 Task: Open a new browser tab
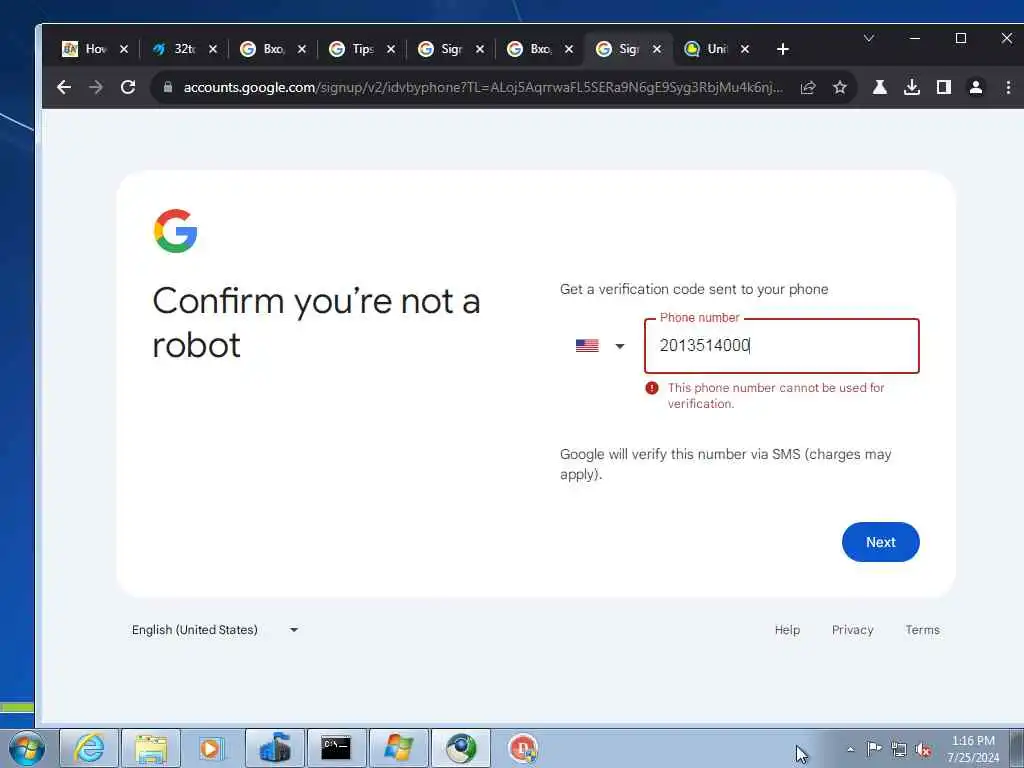click(x=782, y=49)
